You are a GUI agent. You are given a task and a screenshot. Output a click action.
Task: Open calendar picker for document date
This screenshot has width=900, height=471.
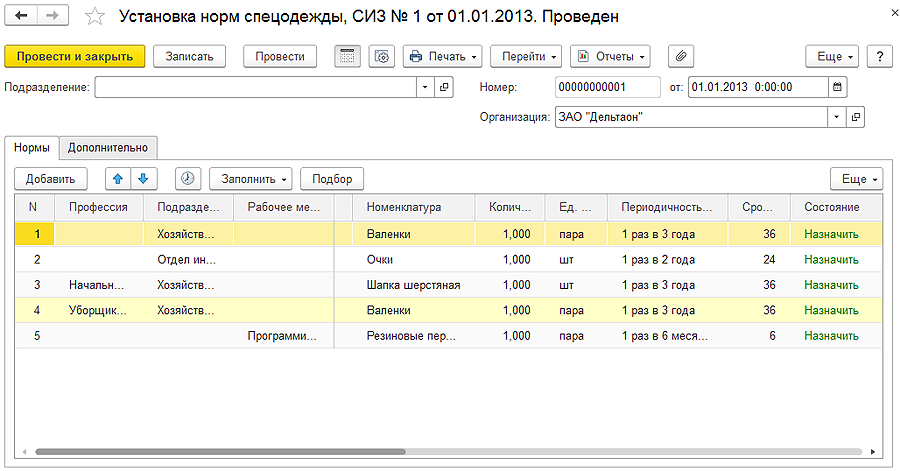point(837,87)
